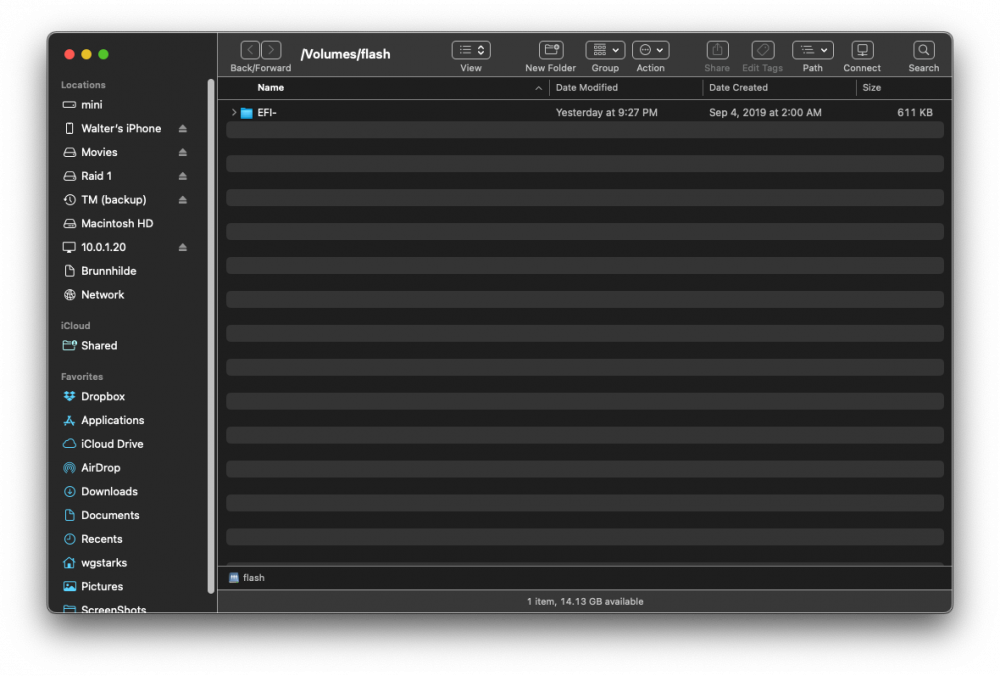Eject Walter's iPhone
Viewport: 1000px width, 676px height.
tap(182, 128)
